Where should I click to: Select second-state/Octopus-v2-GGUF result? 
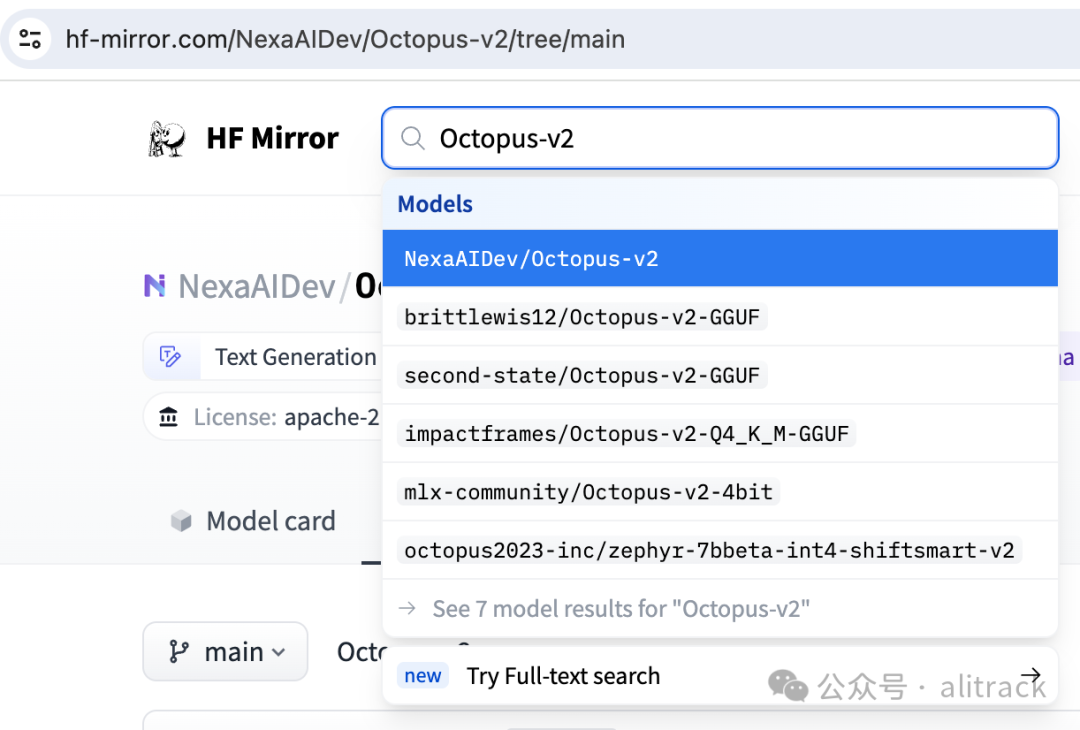point(720,375)
